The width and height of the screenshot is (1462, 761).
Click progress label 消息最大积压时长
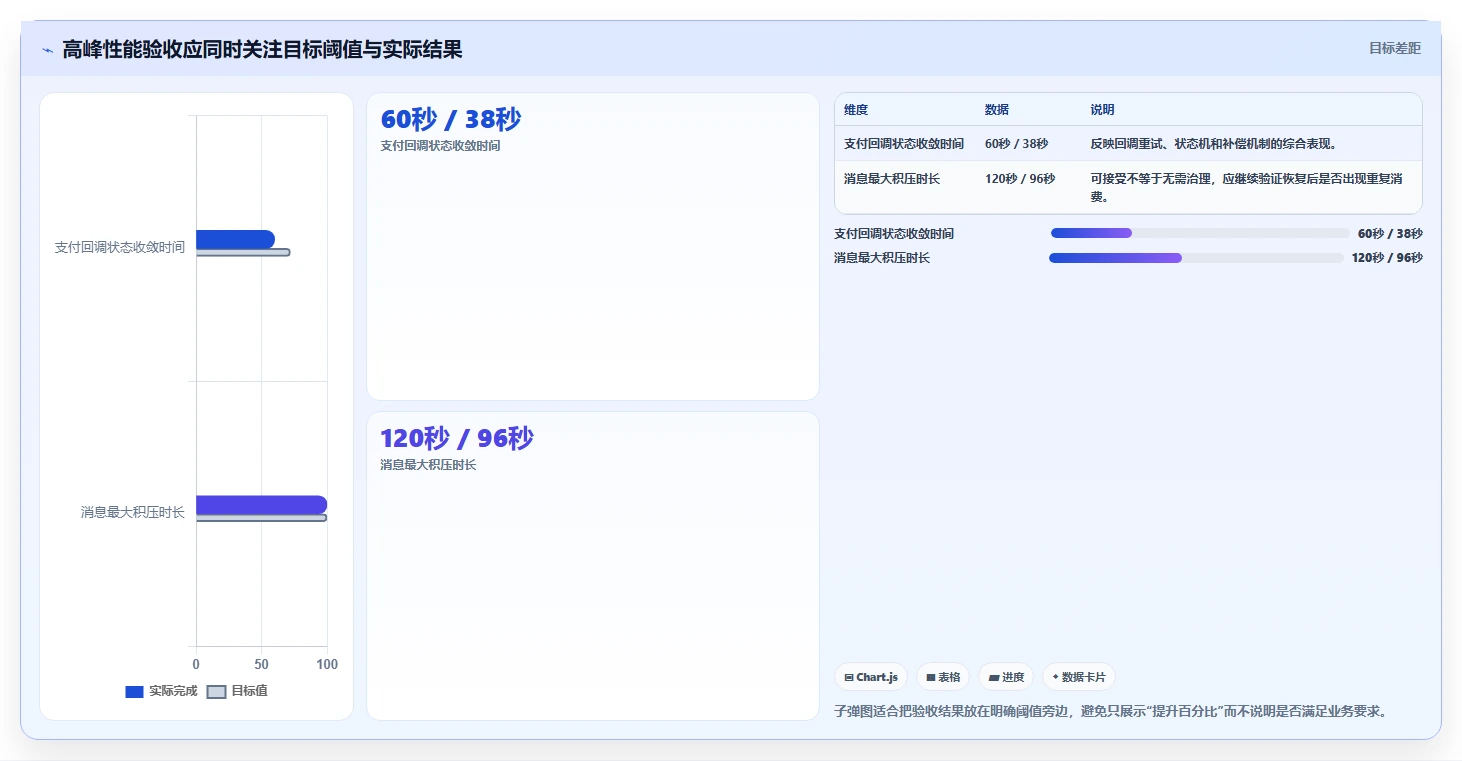coord(882,258)
